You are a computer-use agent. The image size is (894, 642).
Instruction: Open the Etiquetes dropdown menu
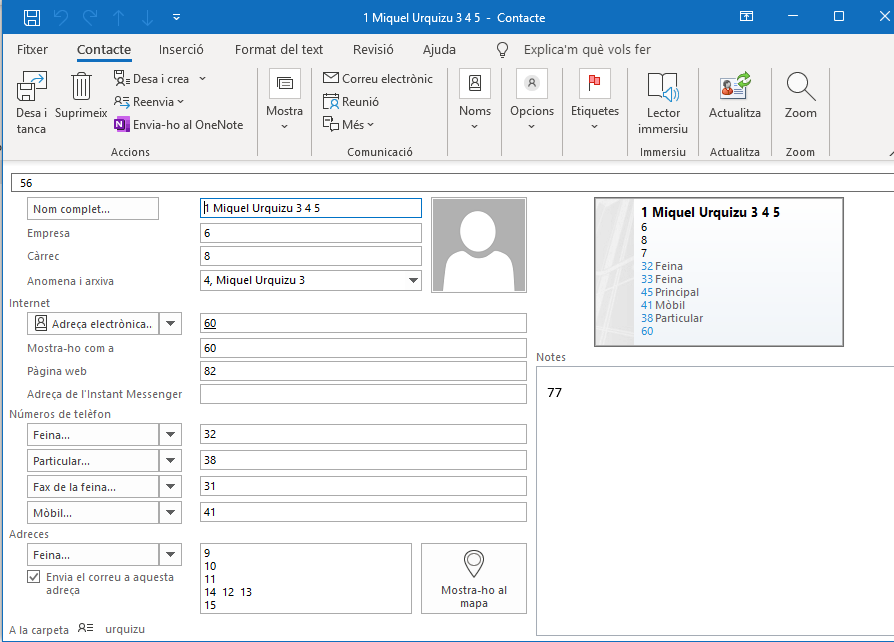pos(594,101)
